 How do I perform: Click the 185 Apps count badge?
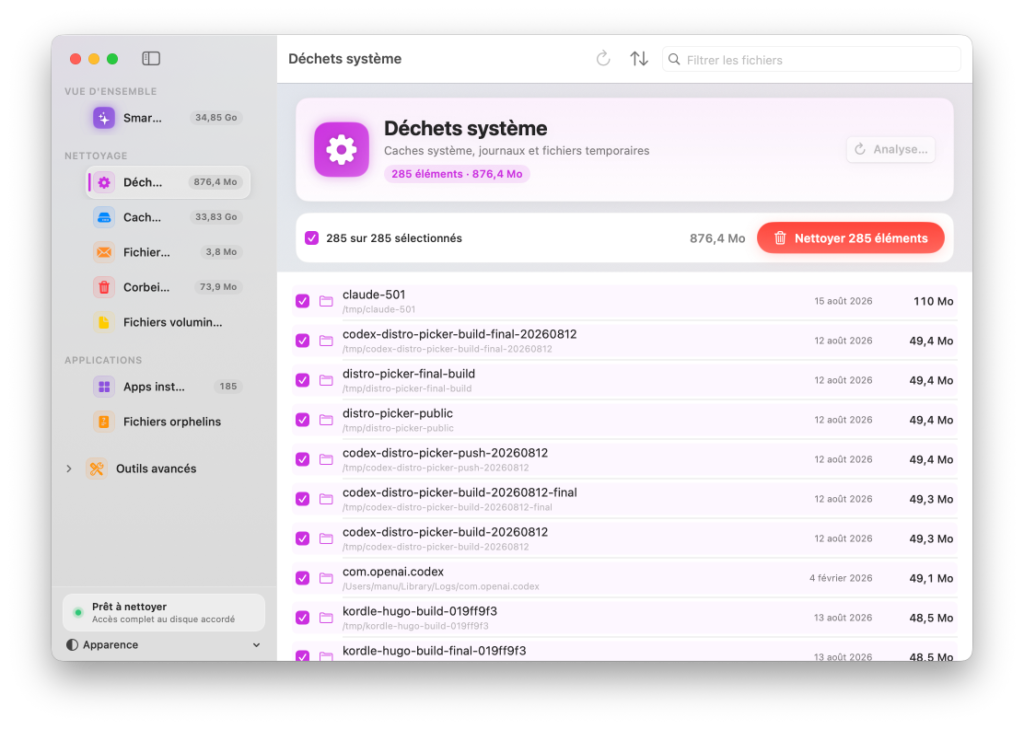[x=228, y=387]
